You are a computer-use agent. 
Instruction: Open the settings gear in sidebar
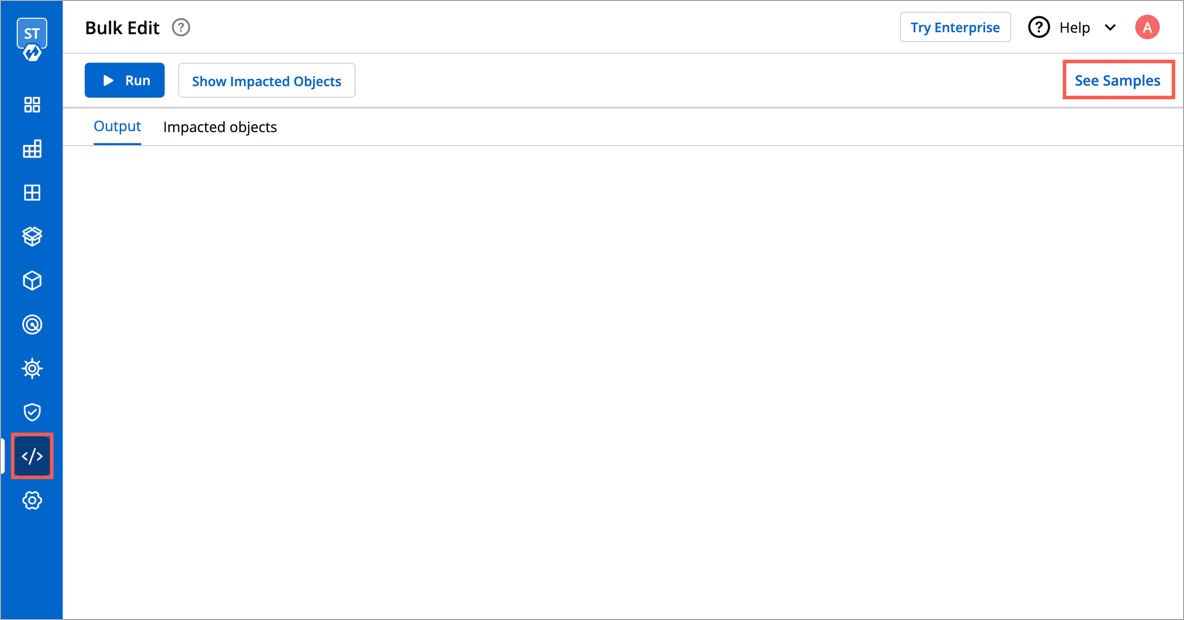pyautogui.click(x=32, y=500)
